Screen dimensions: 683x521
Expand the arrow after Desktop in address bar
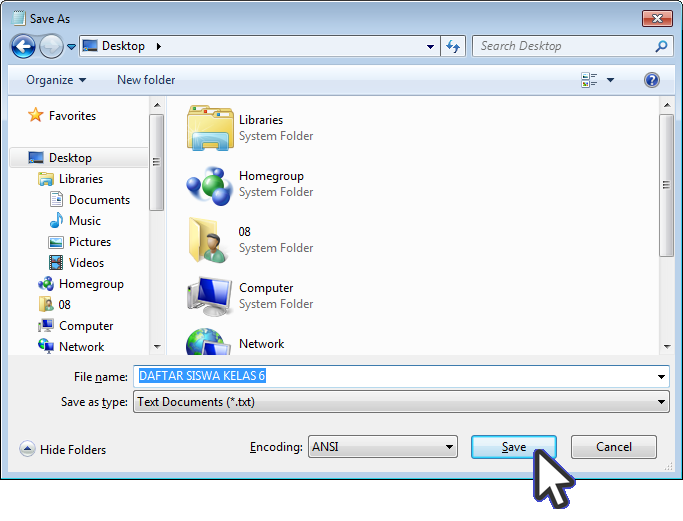[159, 46]
